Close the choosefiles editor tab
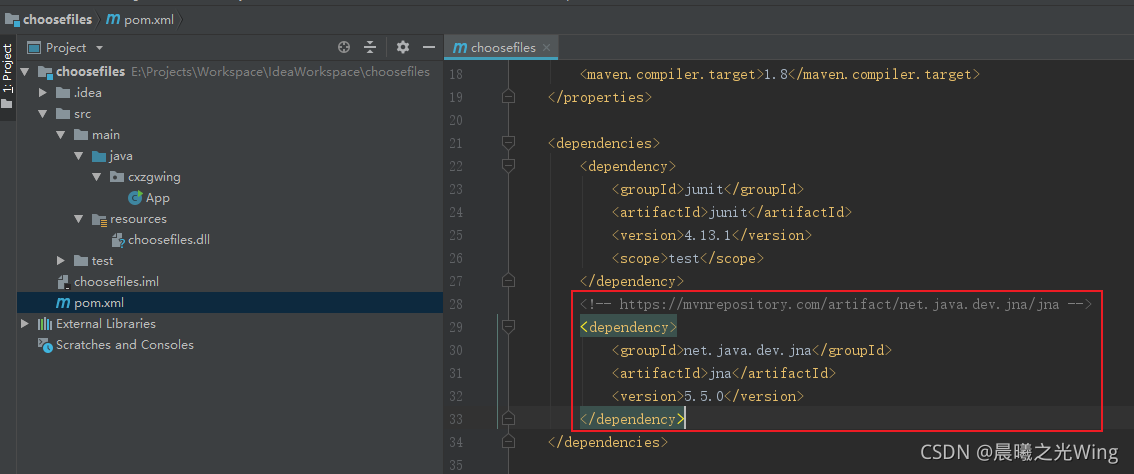Viewport: 1134px width, 474px height. [546, 48]
